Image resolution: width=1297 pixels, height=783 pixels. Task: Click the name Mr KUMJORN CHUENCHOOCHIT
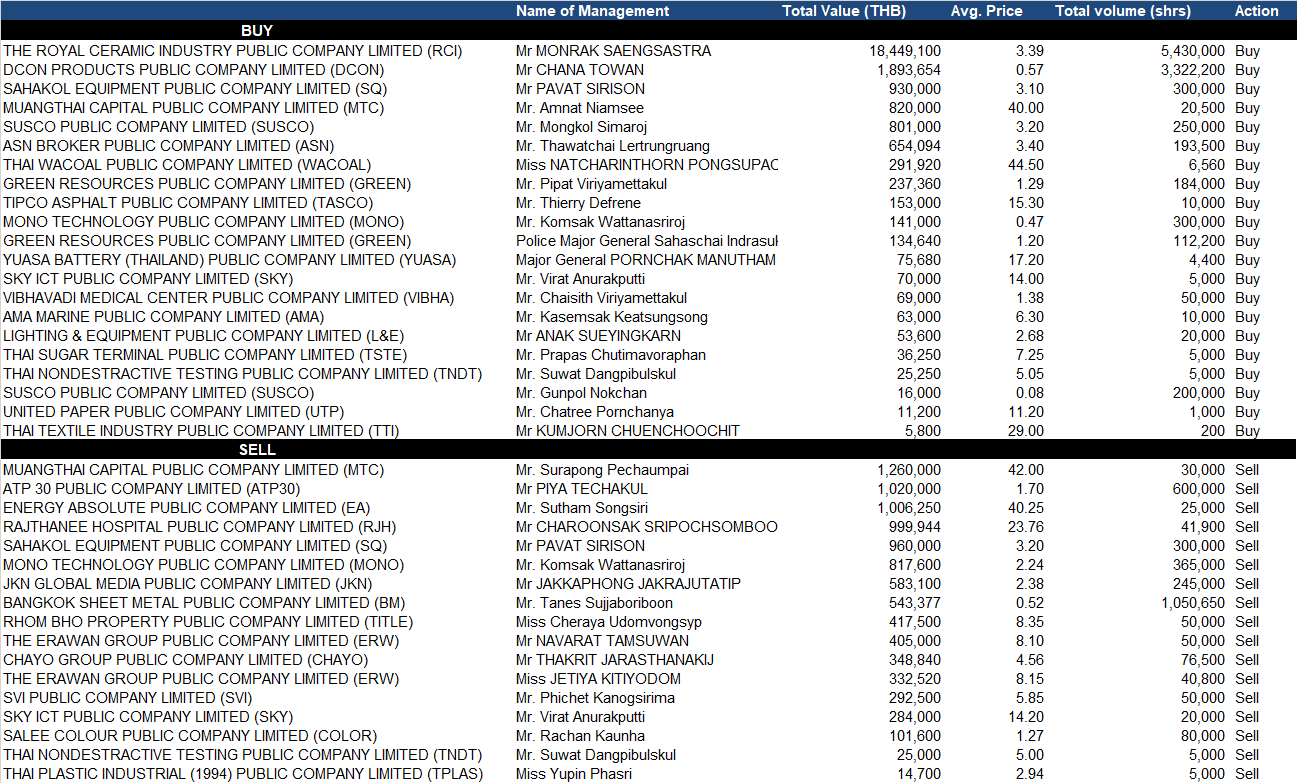(628, 430)
